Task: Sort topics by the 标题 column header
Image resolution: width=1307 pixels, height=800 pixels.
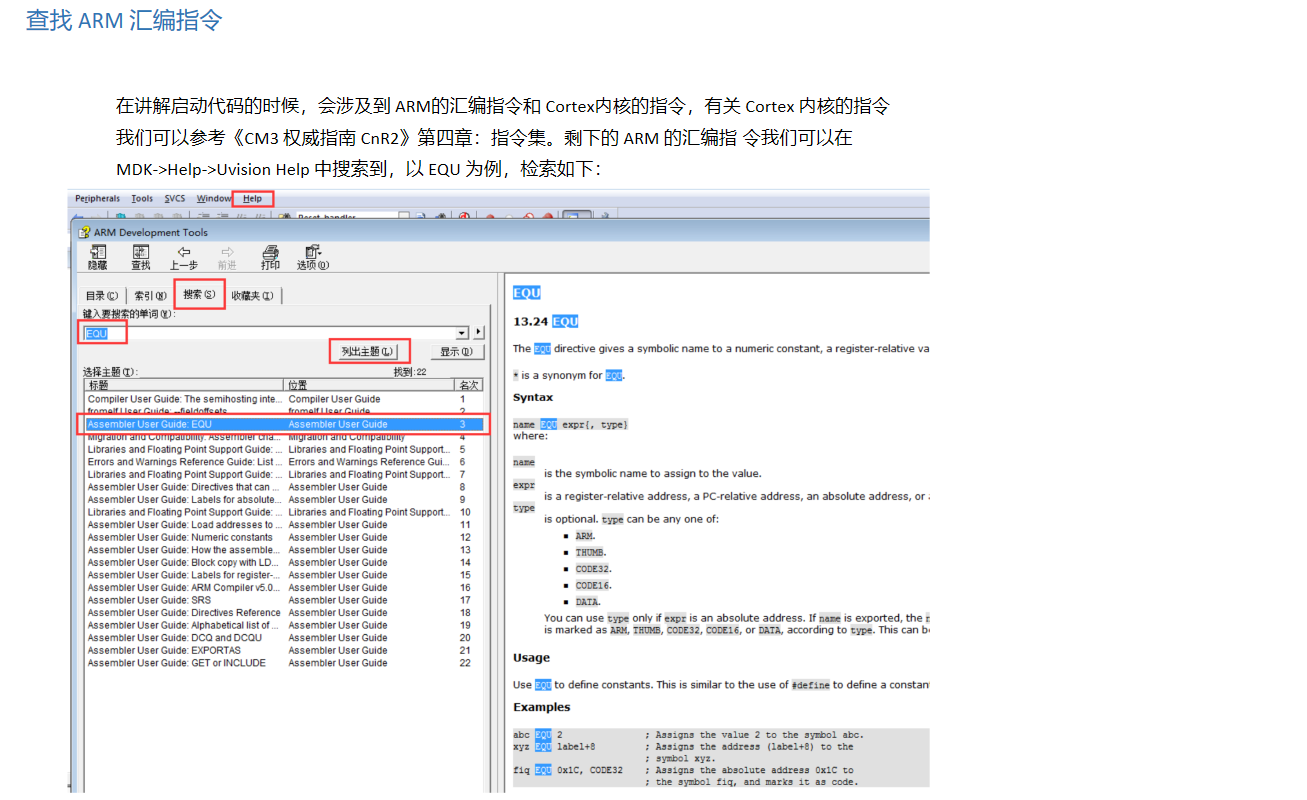Action: (x=184, y=385)
